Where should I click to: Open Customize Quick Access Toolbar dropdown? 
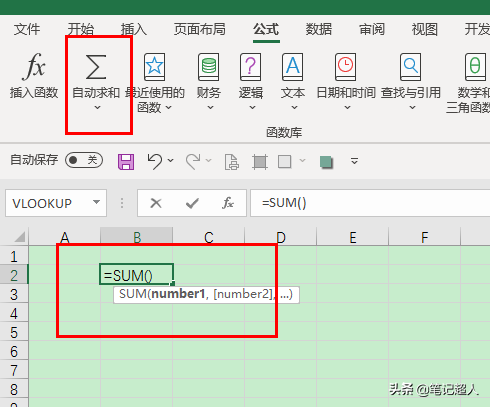(x=354, y=161)
